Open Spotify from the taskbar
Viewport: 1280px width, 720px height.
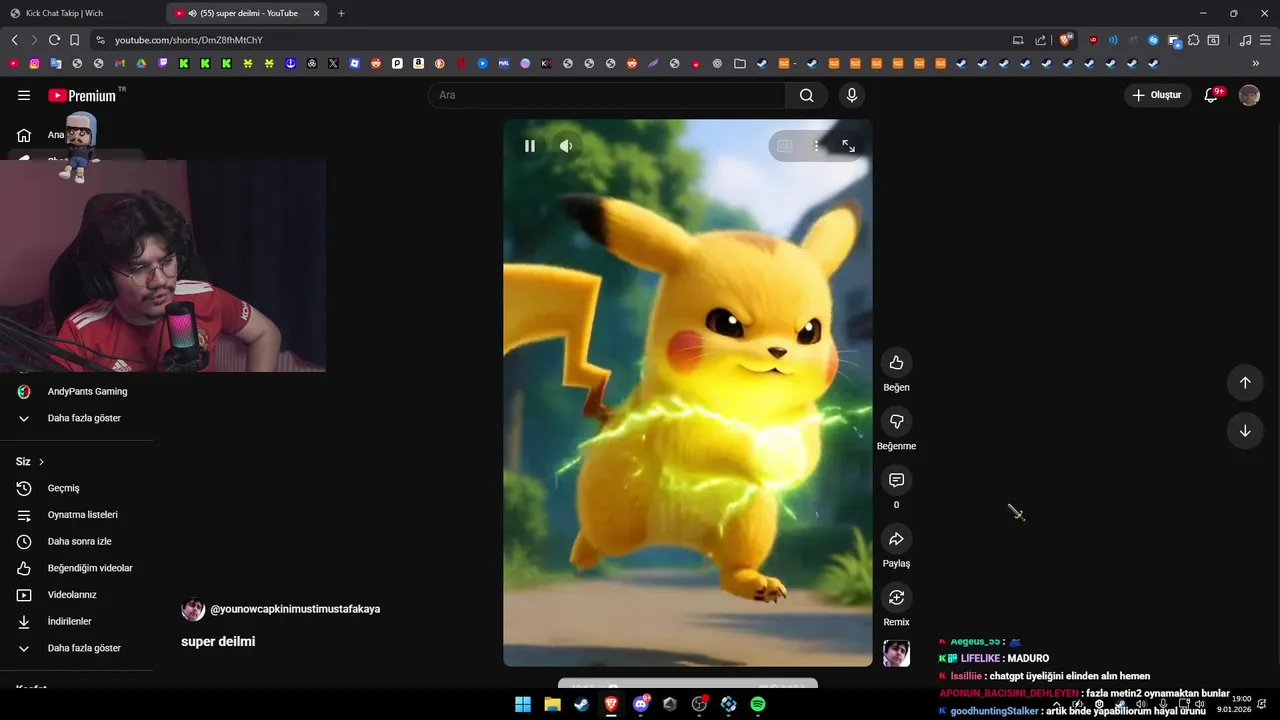758,704
